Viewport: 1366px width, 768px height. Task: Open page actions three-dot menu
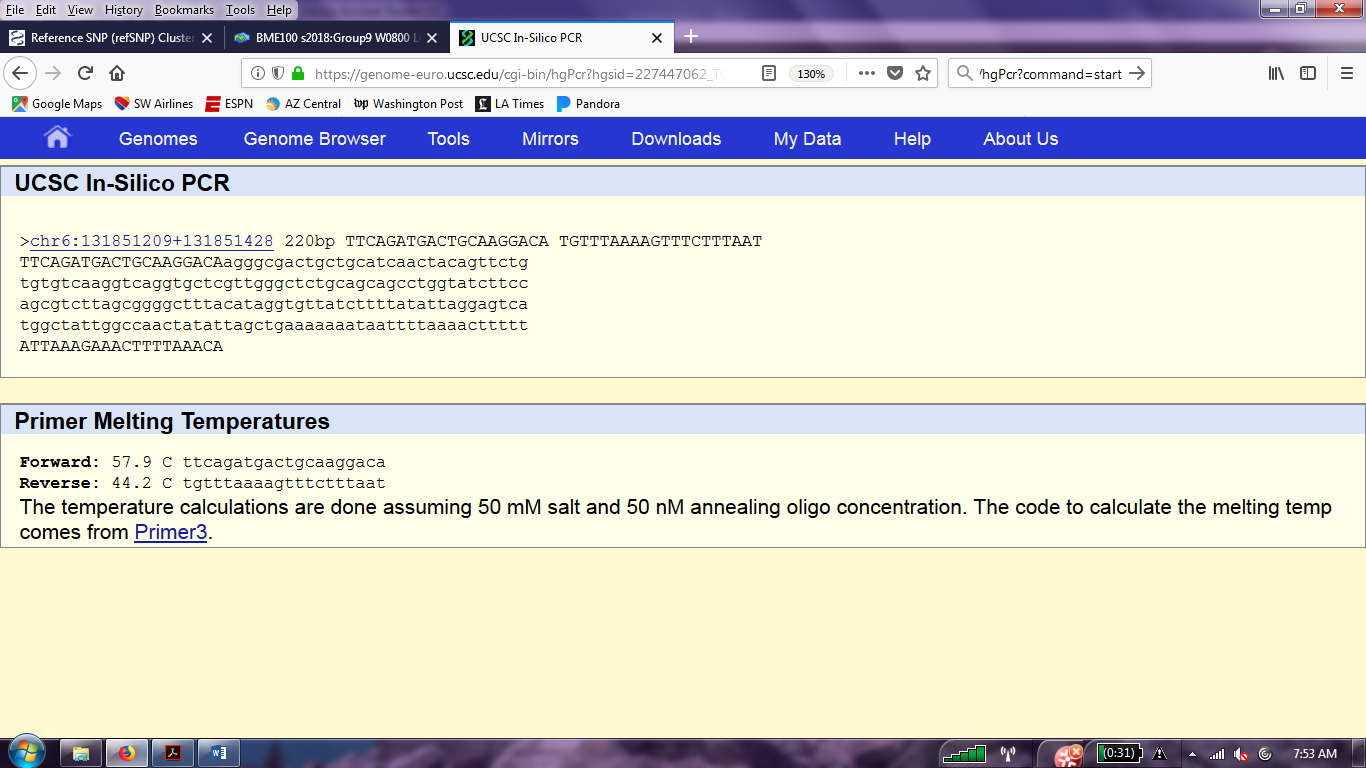866,73
